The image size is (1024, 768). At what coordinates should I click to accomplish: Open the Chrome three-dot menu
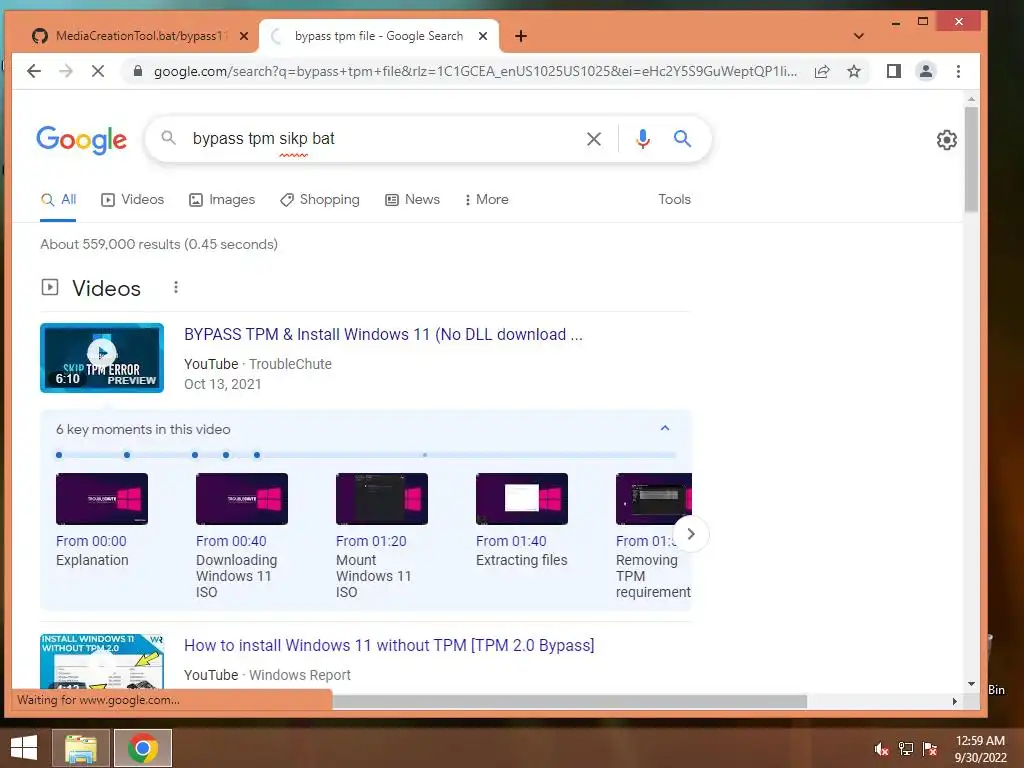click(x=958, y=71)
